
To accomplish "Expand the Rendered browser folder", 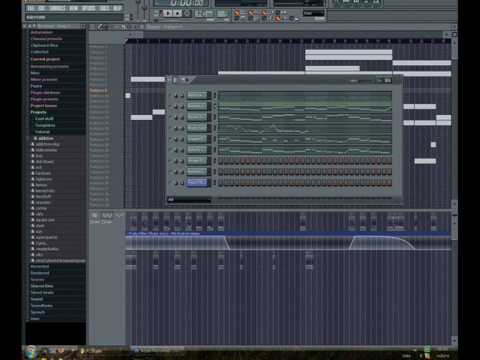I will 40,273.
